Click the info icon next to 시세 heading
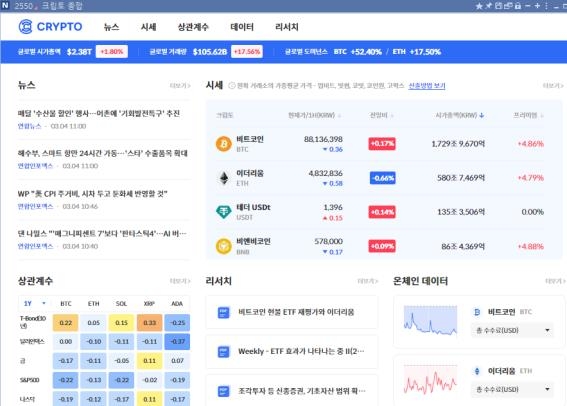567x406 pixels. [232, 86]
